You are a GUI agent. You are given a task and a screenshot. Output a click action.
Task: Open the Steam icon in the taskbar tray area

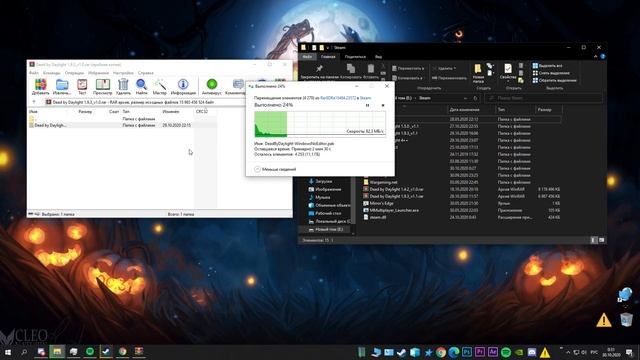coord(401,352)
